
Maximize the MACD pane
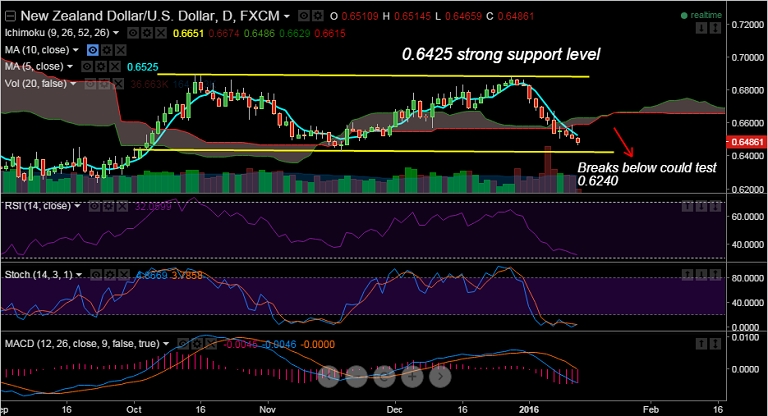coord(716,344)
